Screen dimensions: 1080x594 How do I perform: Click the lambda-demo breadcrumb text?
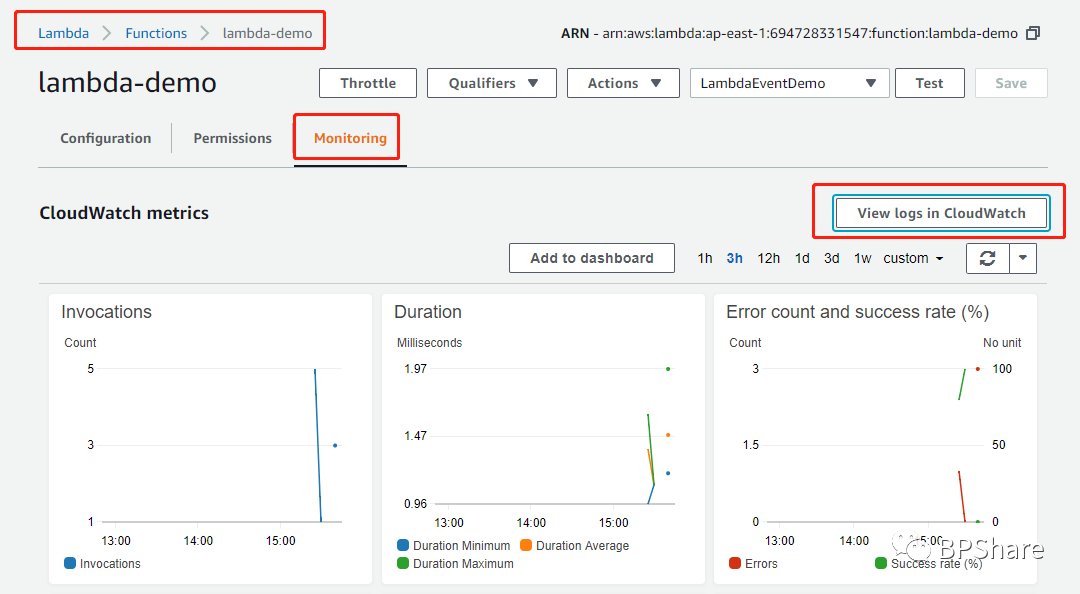pos(267,33)
